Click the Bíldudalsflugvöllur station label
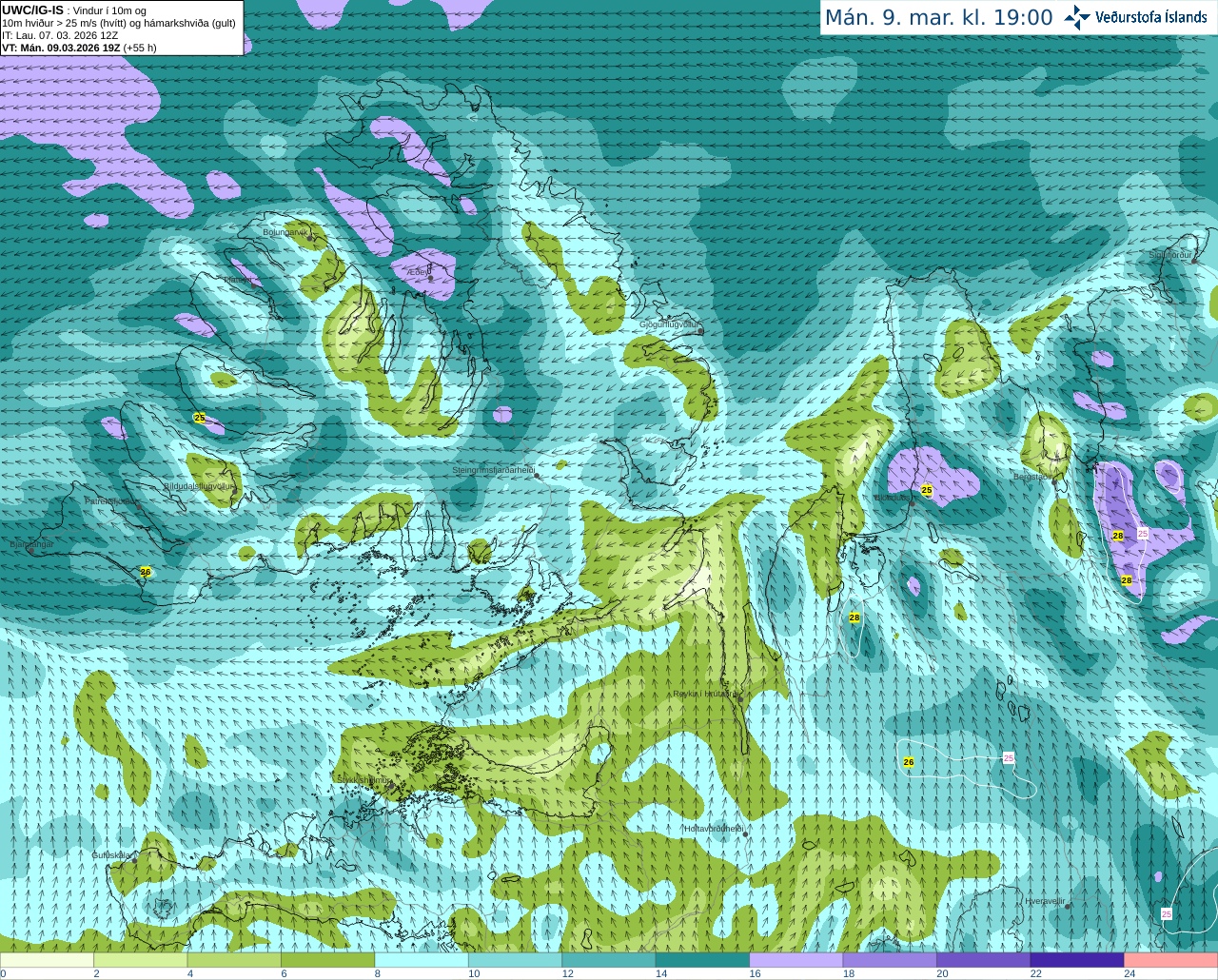 pos(198,485)
